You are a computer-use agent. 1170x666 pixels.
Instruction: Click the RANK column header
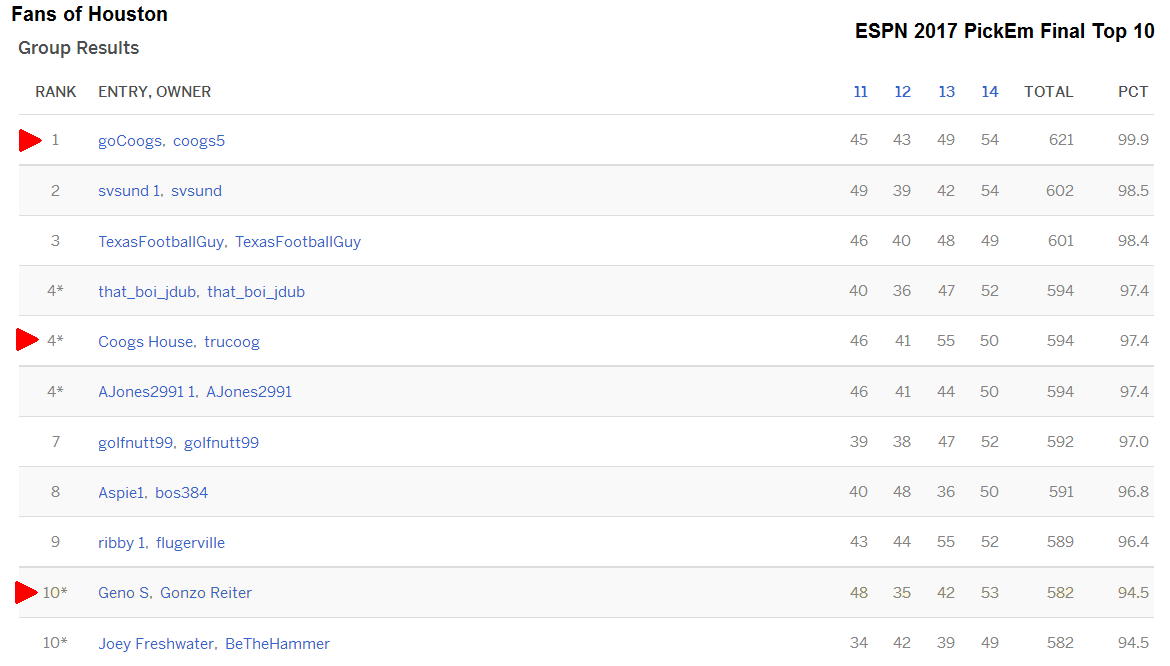(55, 92)
